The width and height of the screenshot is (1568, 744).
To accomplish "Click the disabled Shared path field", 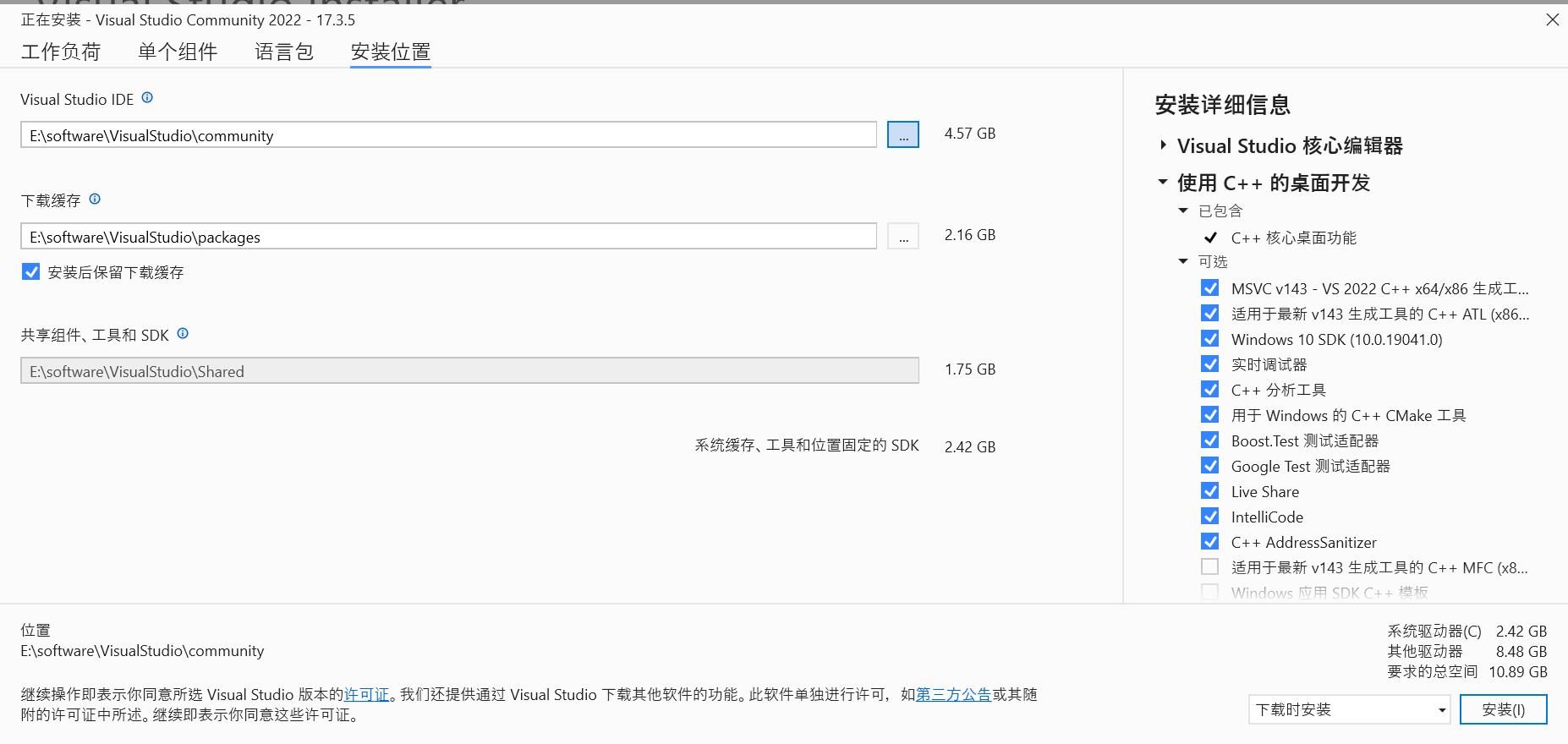I will point(469,370).
